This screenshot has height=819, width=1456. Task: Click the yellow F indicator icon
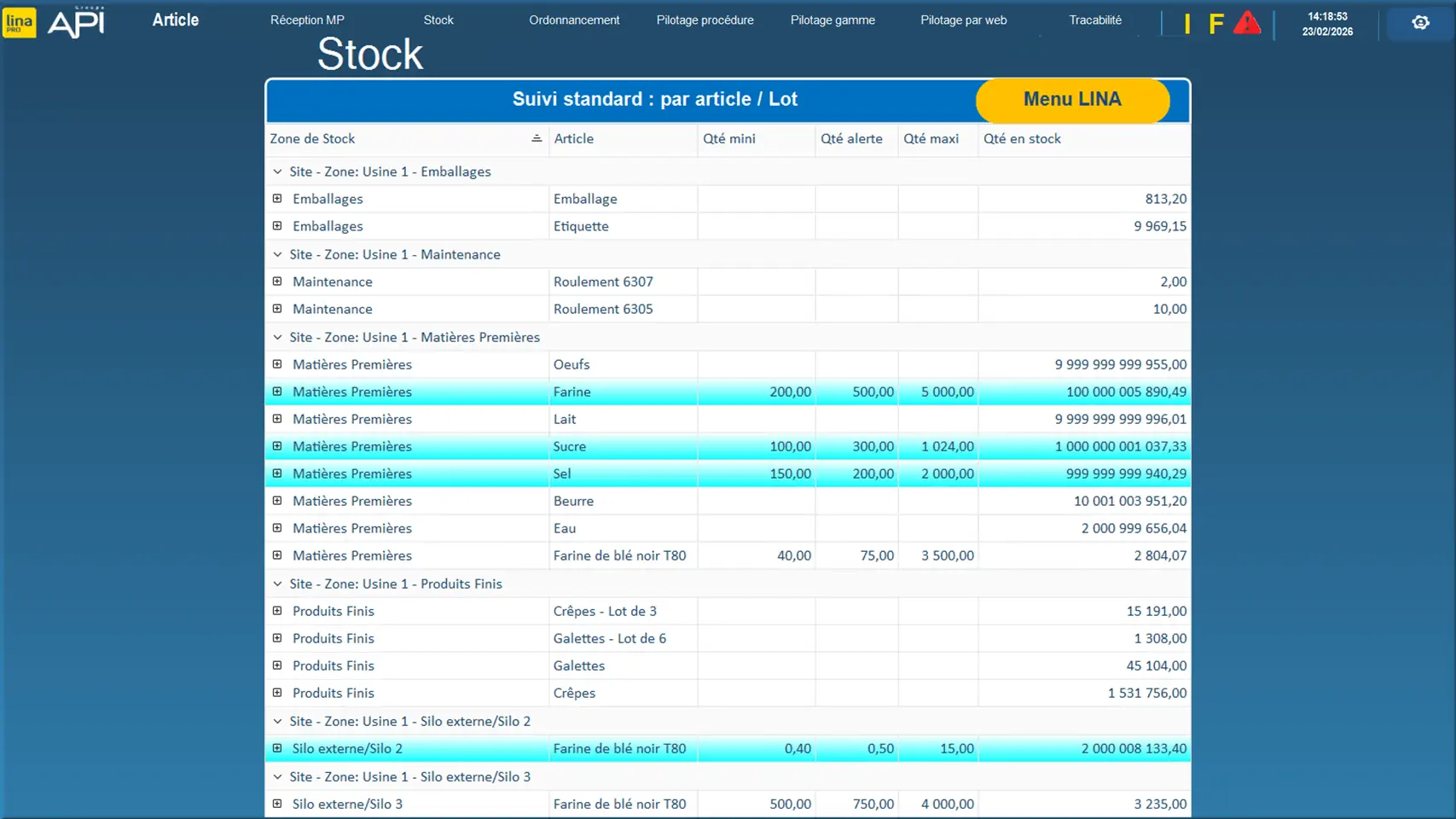pos(1215,24)
